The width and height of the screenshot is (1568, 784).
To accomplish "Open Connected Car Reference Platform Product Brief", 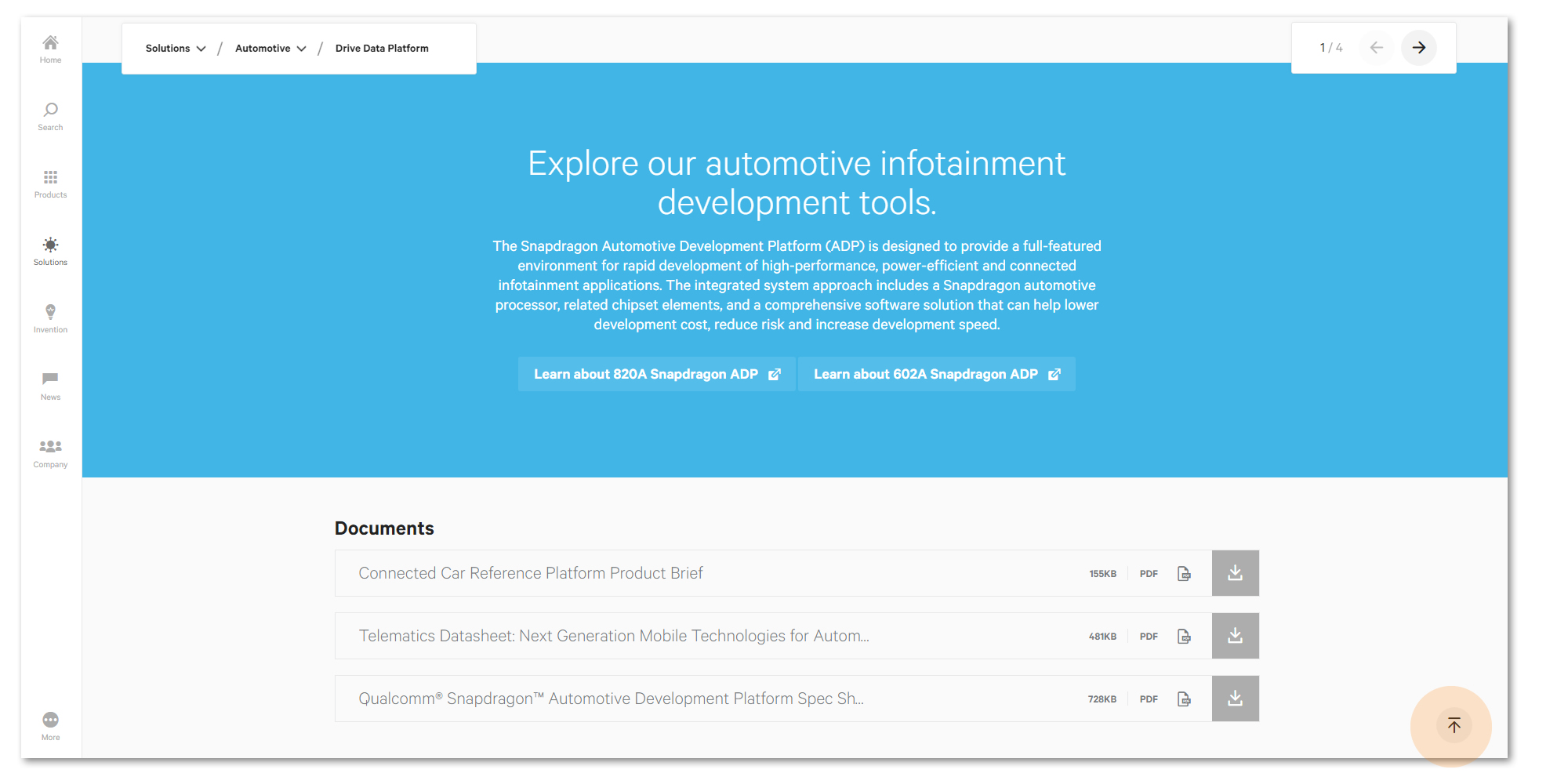I will click(x=531, y=573).
